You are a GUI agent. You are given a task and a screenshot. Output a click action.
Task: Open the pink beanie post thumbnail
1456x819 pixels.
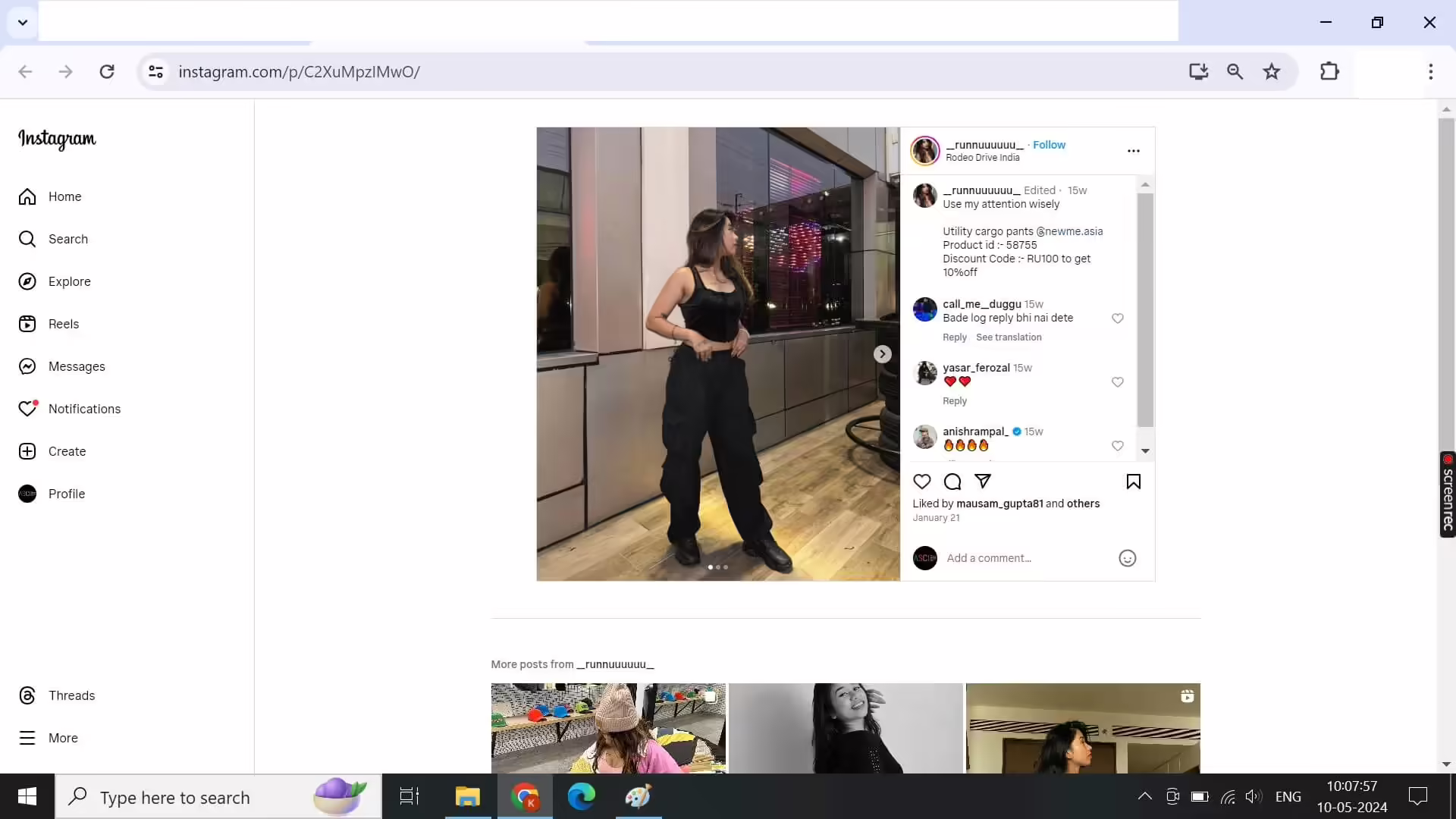click(608, 728)
